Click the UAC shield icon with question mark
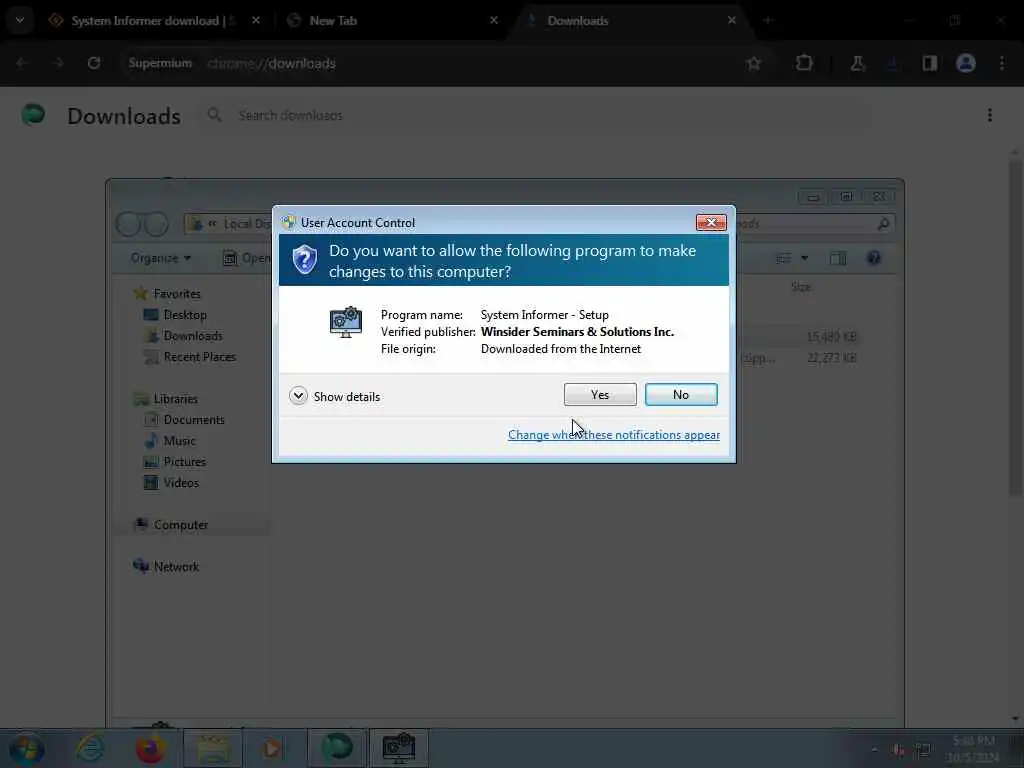Screen dimensions: 1024x768 tap(304, 260)
